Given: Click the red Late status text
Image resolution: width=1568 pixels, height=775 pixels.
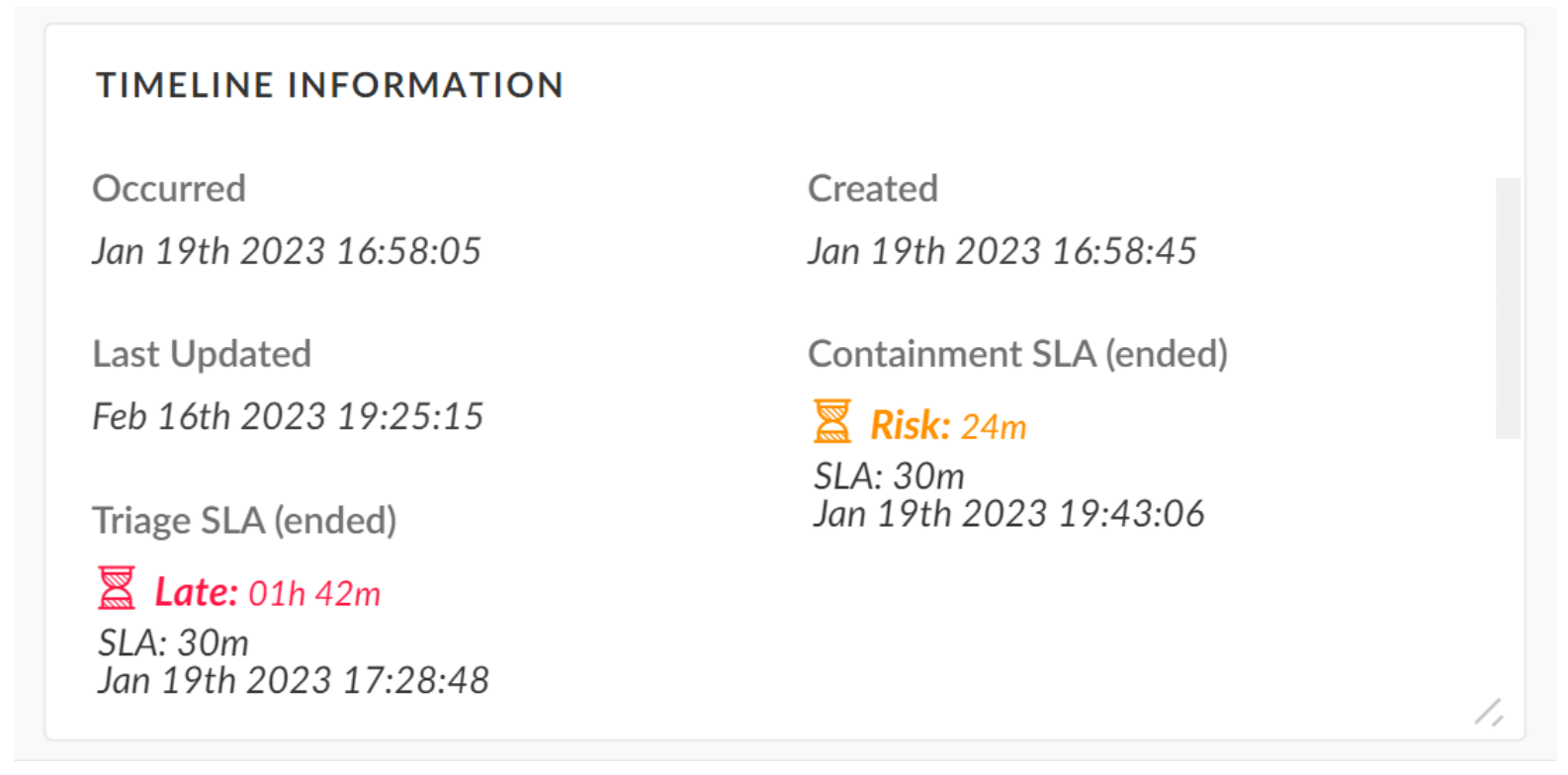Looking at the screenshot, I should (x=196, y=592).
